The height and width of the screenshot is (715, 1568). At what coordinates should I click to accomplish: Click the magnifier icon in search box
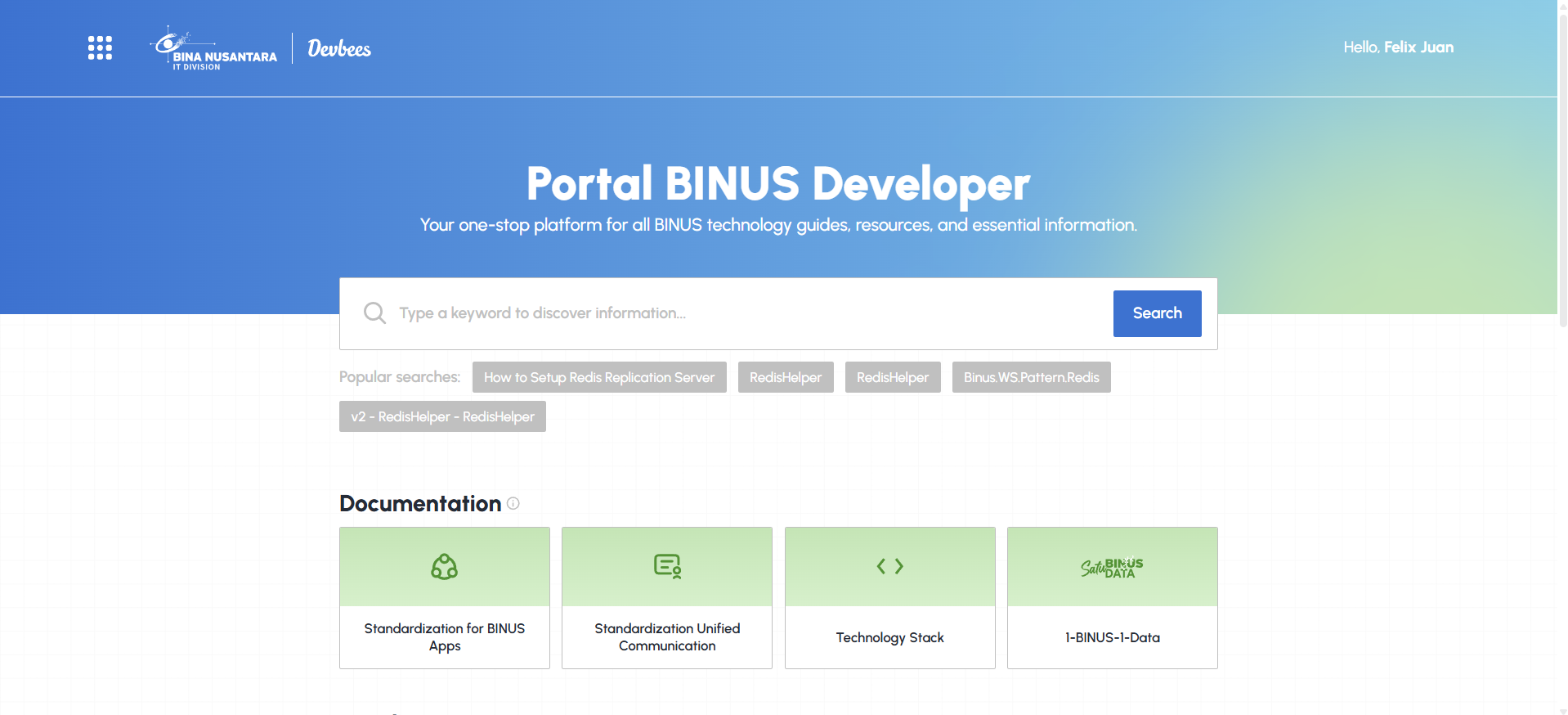[x=374, y=313]
